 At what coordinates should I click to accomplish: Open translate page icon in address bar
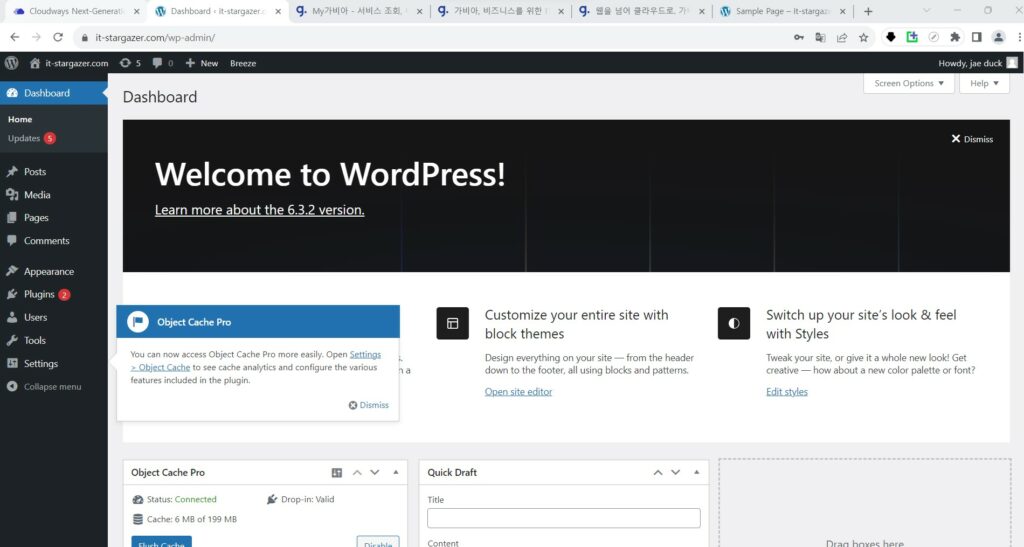click(x=820, y=37)
